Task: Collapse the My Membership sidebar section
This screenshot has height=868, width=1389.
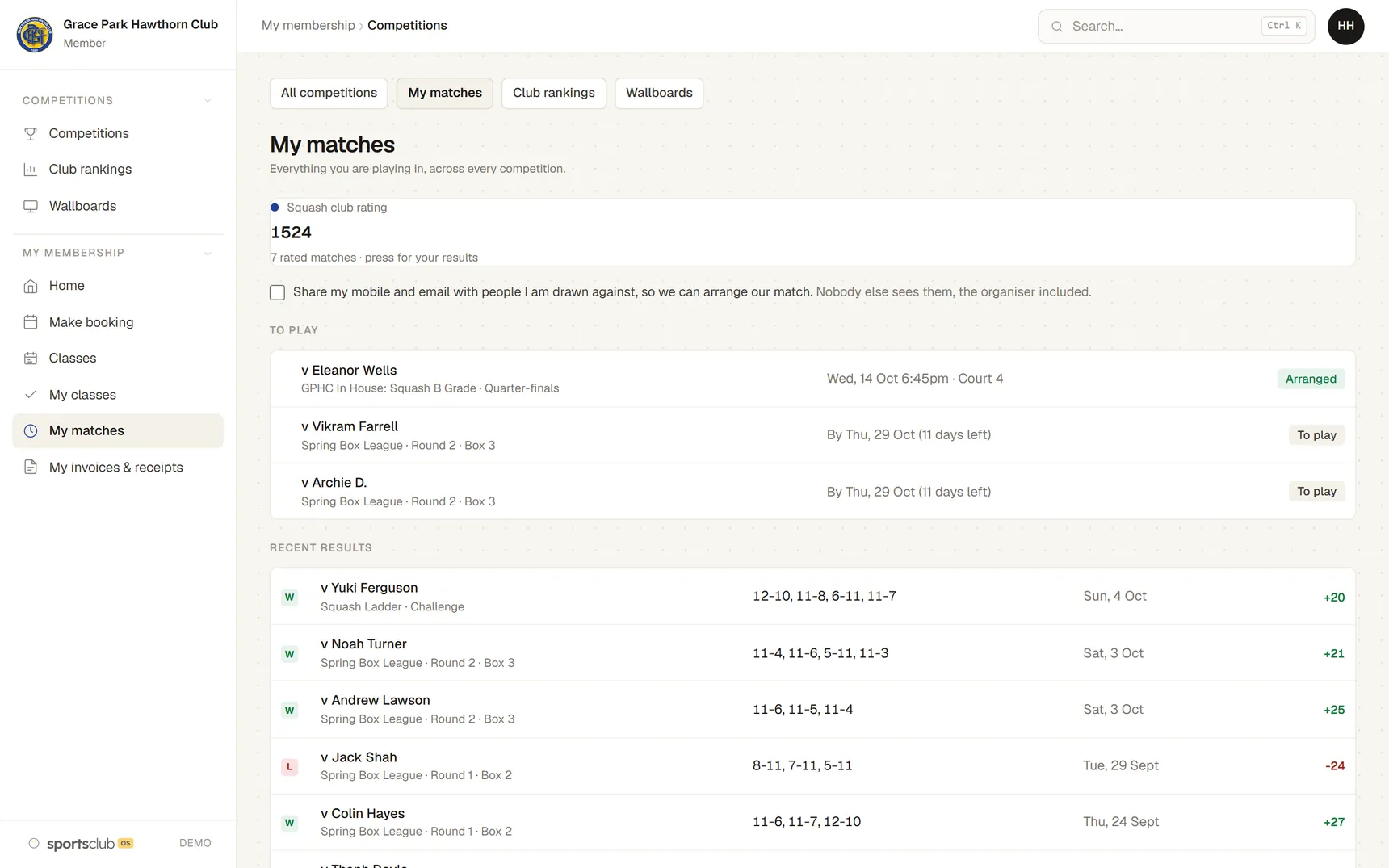Action: coord(208,254)
